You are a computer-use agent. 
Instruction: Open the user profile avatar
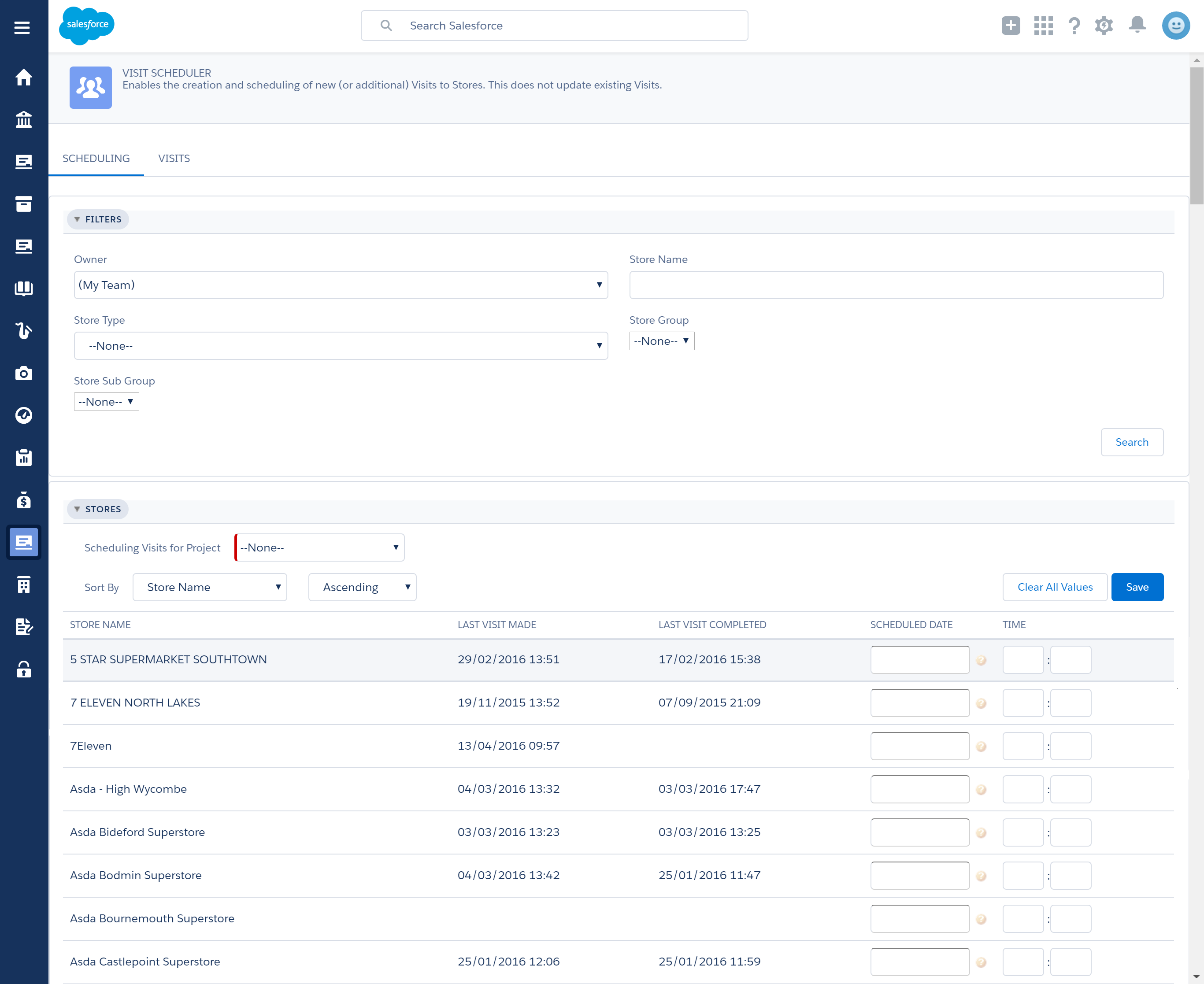[x=1176, y=26]
